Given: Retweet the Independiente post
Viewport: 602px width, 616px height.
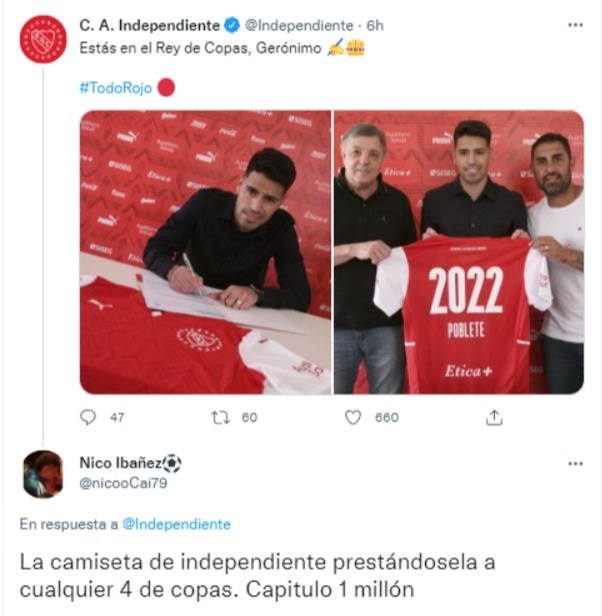Looking at the screenshot, I should pos(220,417).
